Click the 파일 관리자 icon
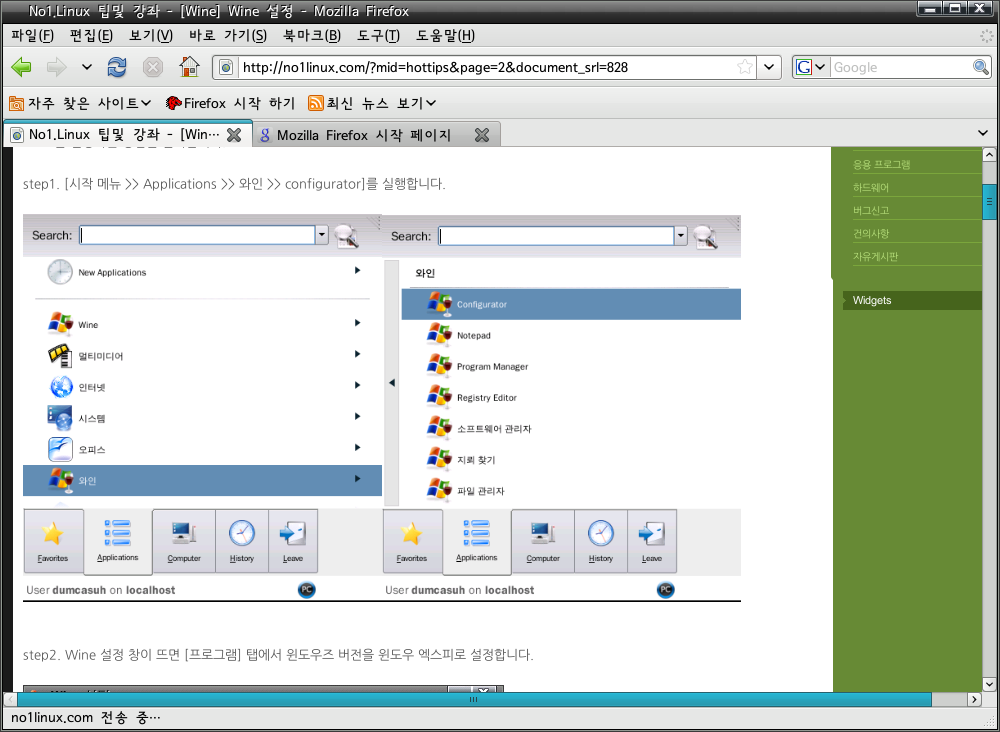The height and width of the screenshot is (732, 1000). click(x=439, y=490)
